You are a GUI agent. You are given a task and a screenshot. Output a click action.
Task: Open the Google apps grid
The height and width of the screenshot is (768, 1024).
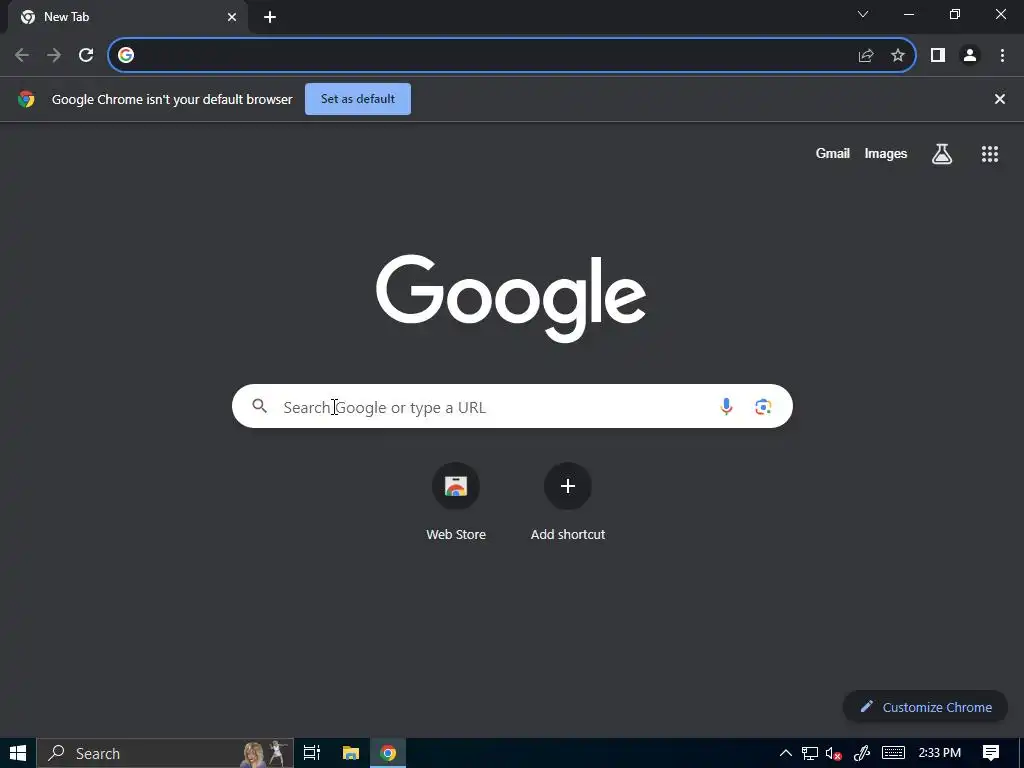click(x=990, y=153)
